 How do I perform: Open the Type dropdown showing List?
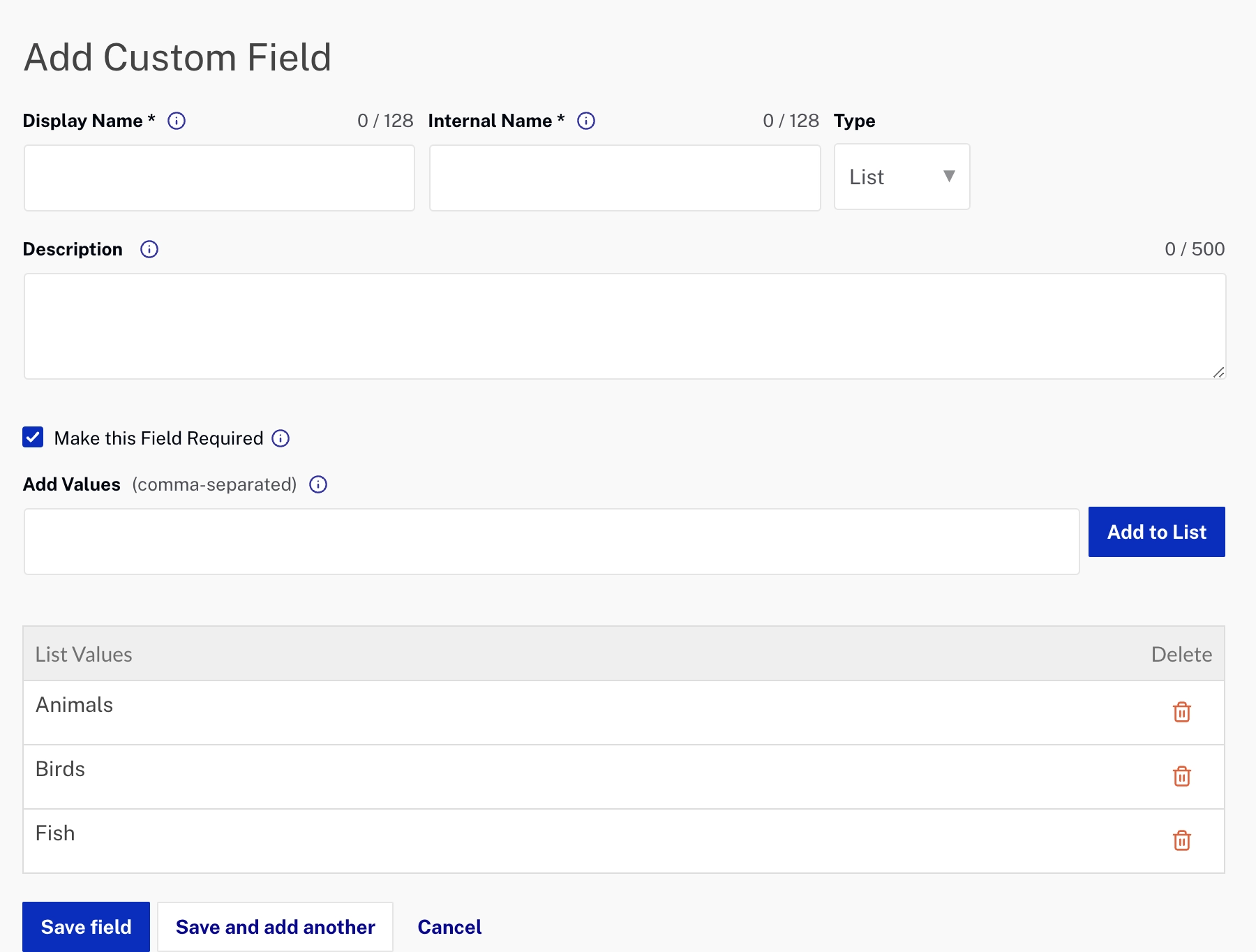901,177
